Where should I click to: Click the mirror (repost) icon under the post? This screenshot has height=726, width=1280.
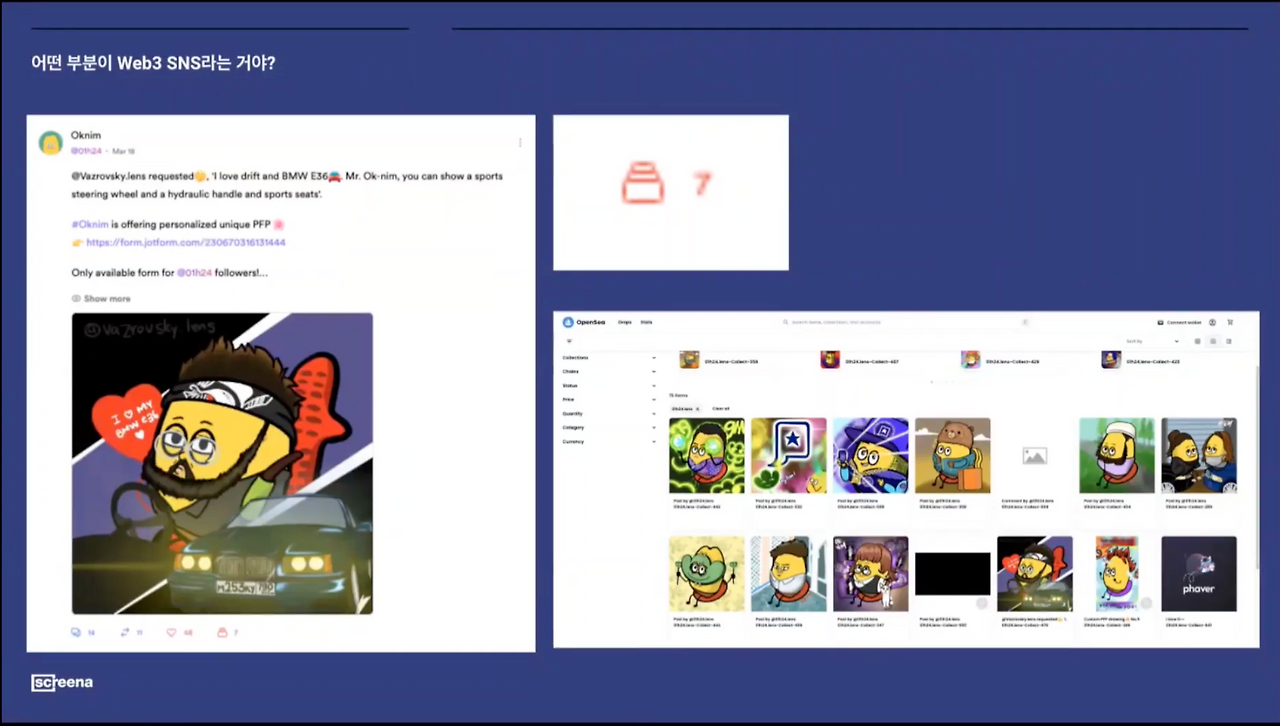pyautogui.click(x=125, y=632)
